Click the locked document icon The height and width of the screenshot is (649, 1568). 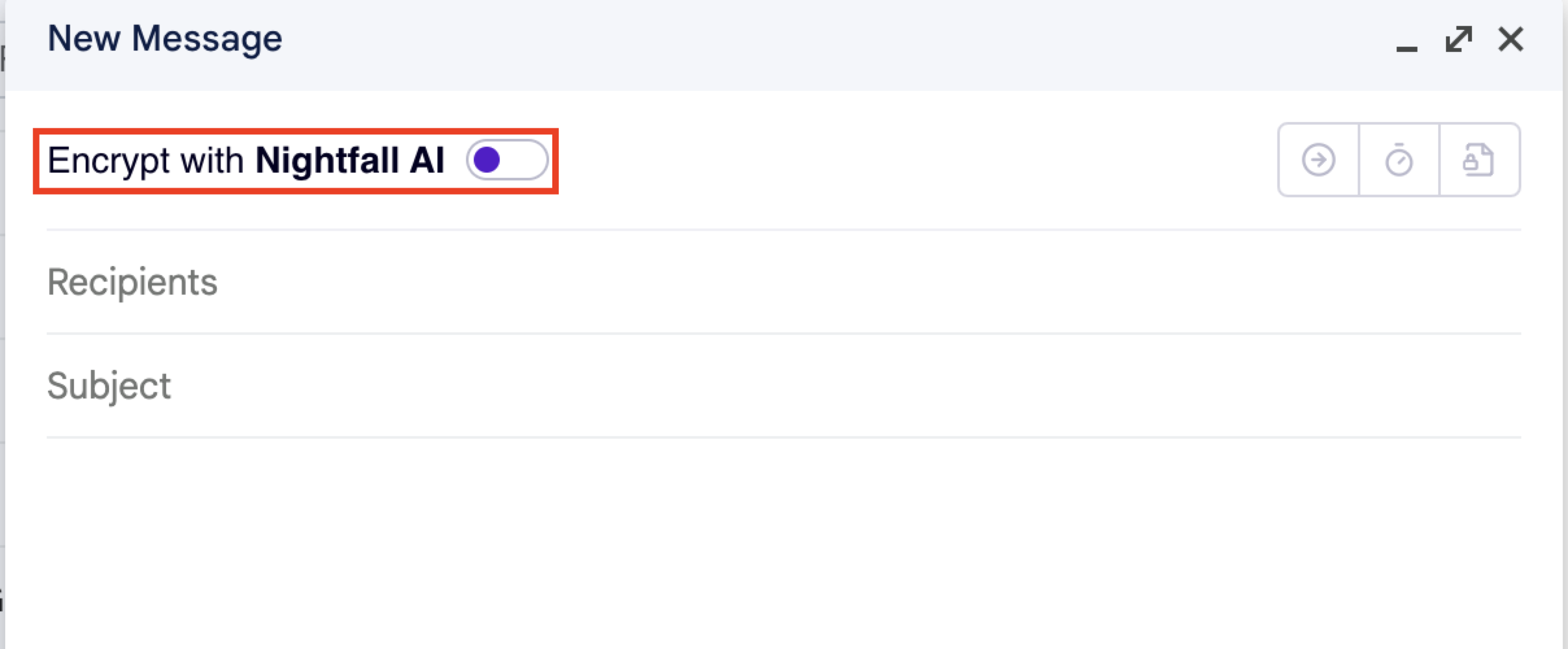point(1478,160)
